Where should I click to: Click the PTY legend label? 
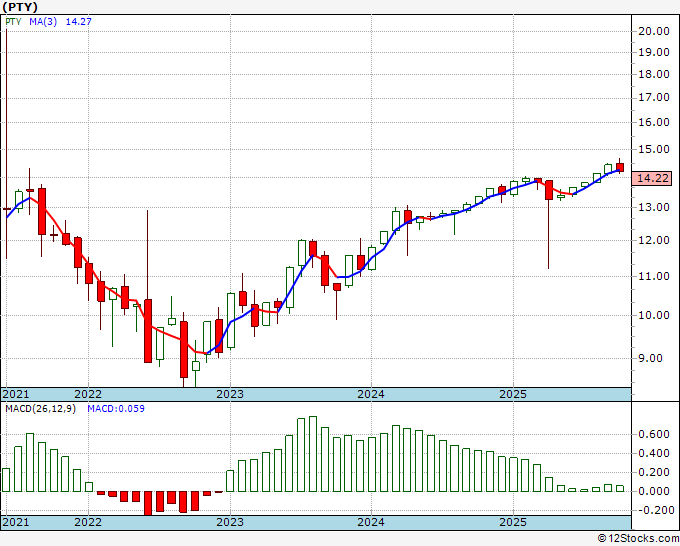pyautogui.click(x=13, y=21)
